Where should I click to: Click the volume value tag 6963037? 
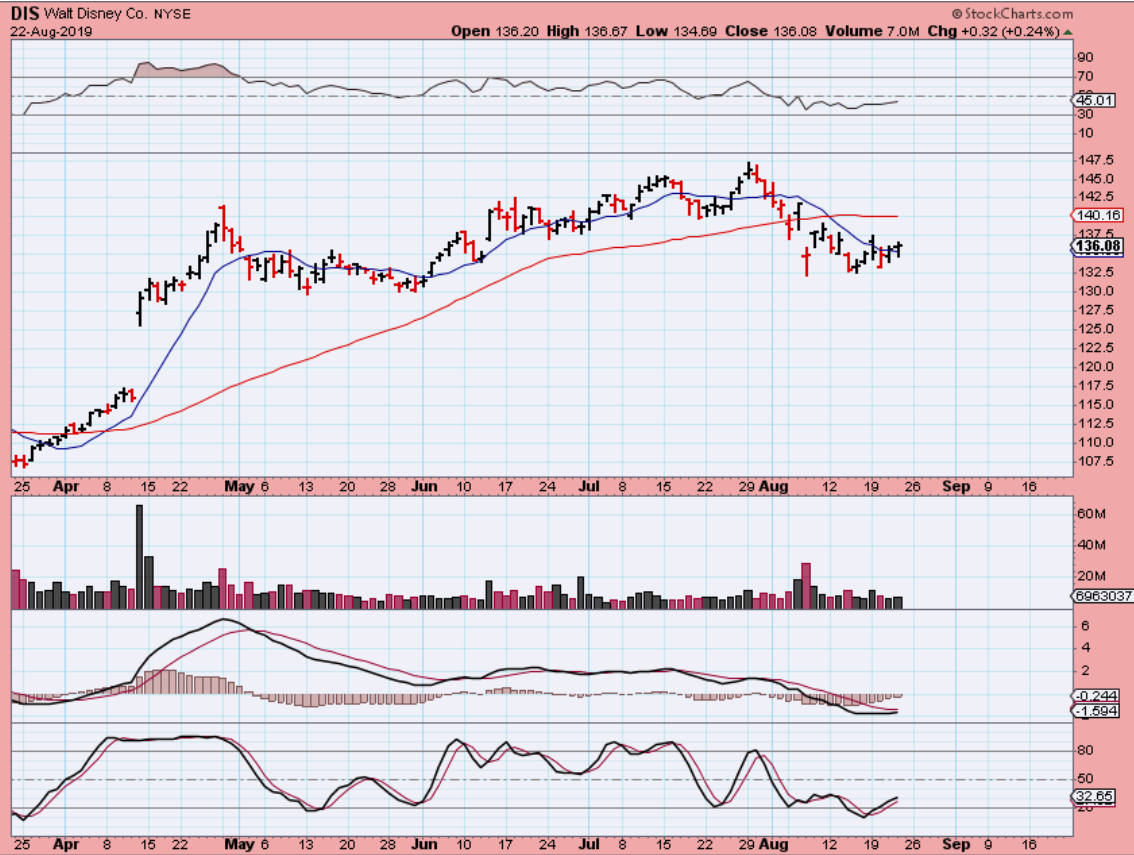coord(1101,596)
